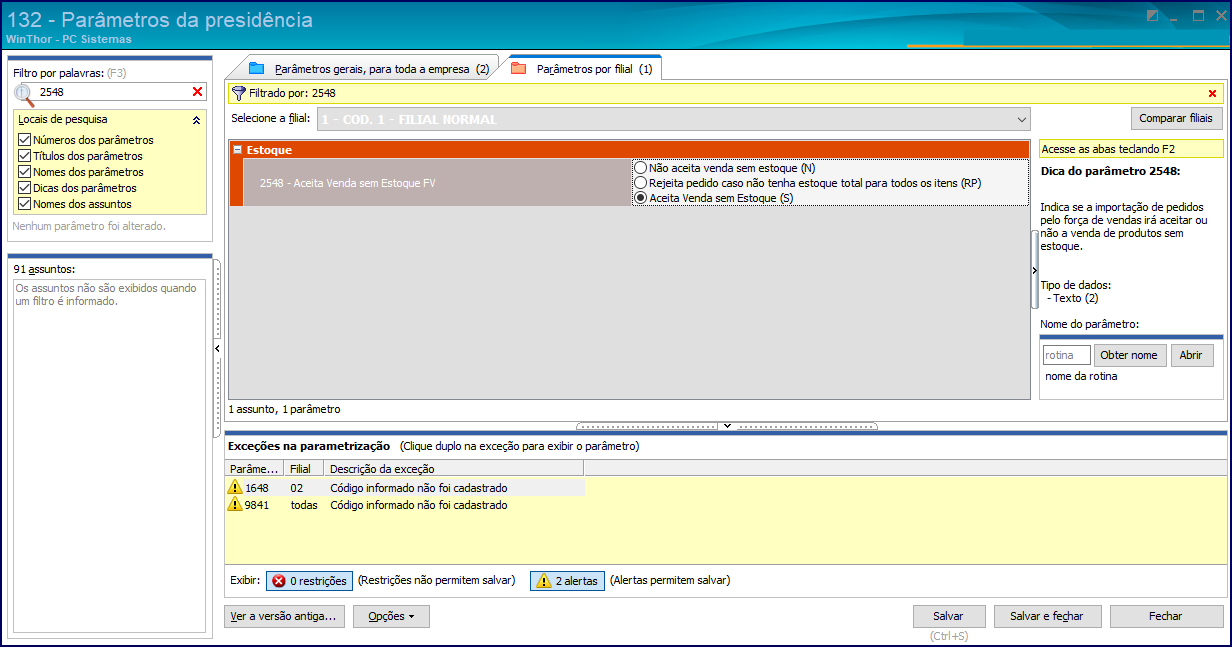
Task: Toggle 'Nomes dos parâmetros' checkbox
Action: coord(24,172)
